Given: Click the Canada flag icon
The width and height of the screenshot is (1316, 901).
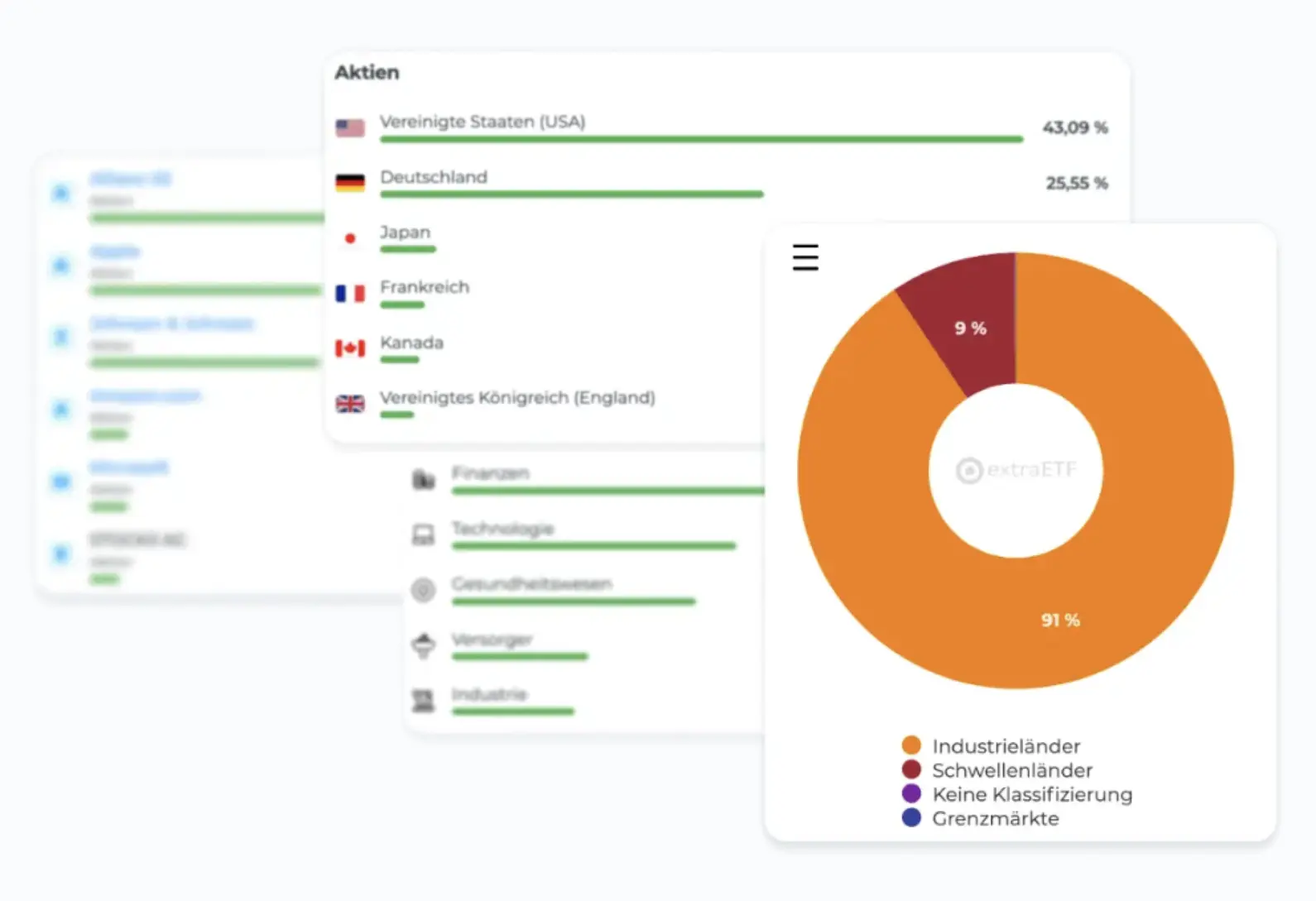Looking at the screenshot, I should [x=350, y=348].
